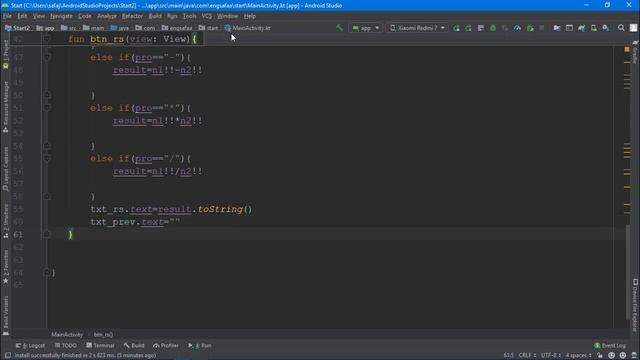Click the UTF-8 encoding selector

[551, 355]
